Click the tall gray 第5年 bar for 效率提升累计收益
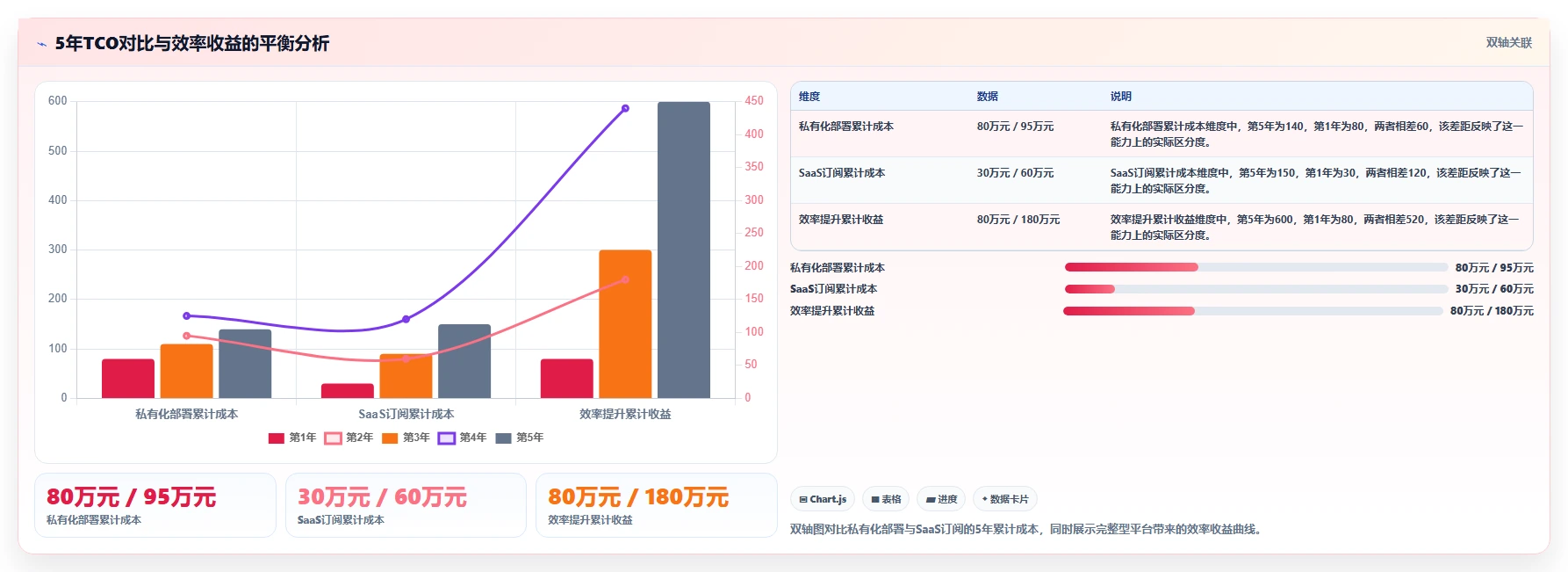Image resolution: width=1568 pixels, height=572 pixels. pos(684,250)
